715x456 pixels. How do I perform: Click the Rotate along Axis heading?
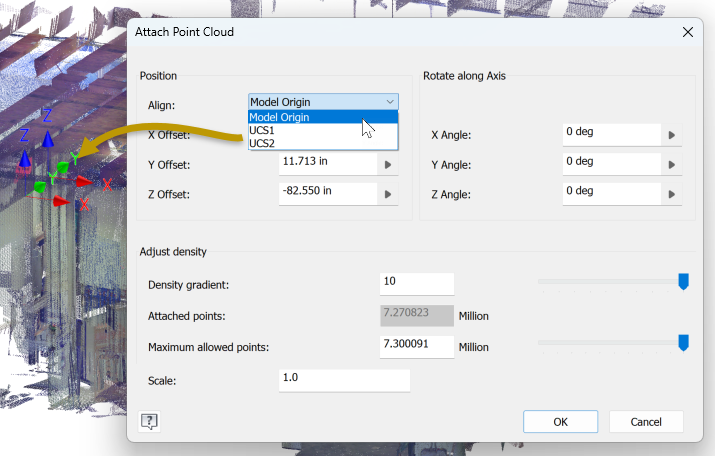point(464,76)
